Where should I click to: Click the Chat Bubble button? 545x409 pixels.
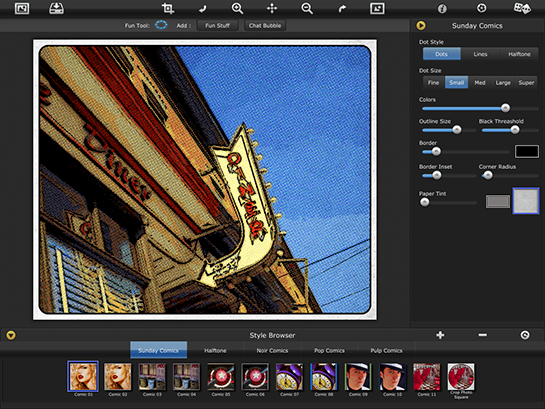coord(265,25)
